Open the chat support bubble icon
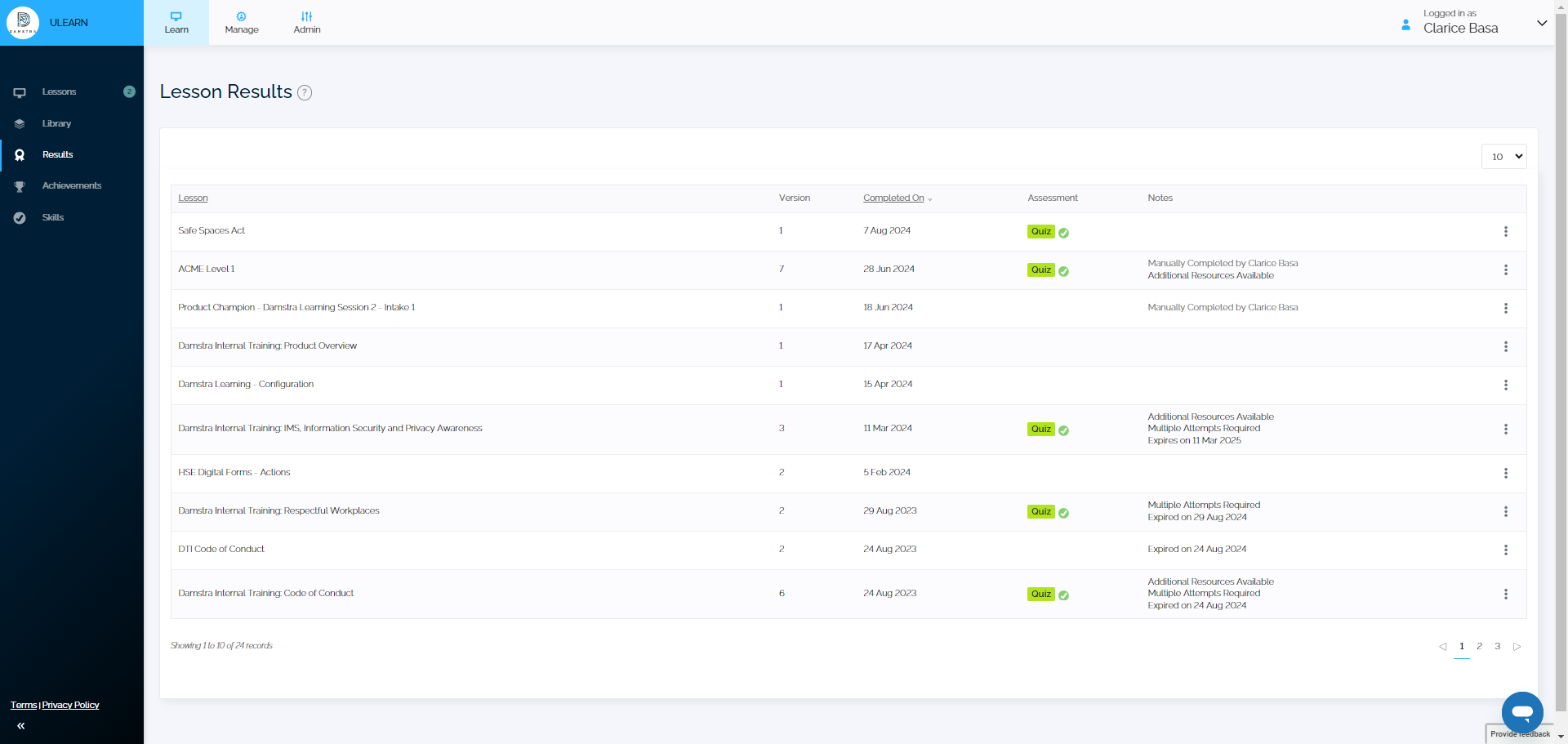This screenshot has height=744, width=1568. [x=1521, y=711]
